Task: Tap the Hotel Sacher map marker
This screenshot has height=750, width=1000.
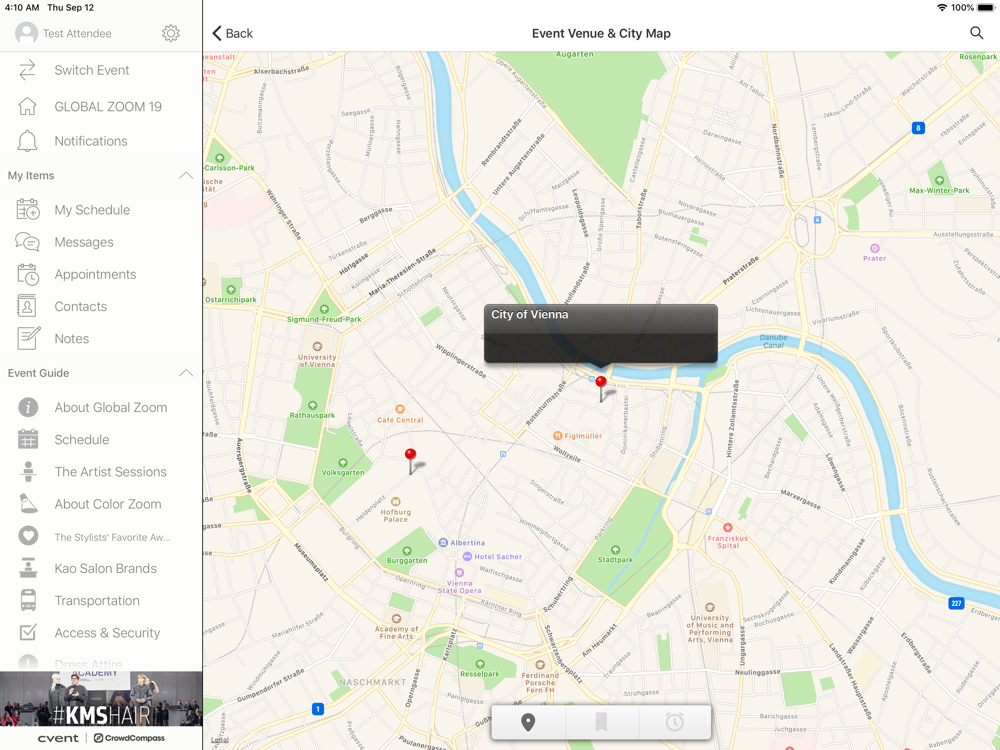Action: (492, 557)
